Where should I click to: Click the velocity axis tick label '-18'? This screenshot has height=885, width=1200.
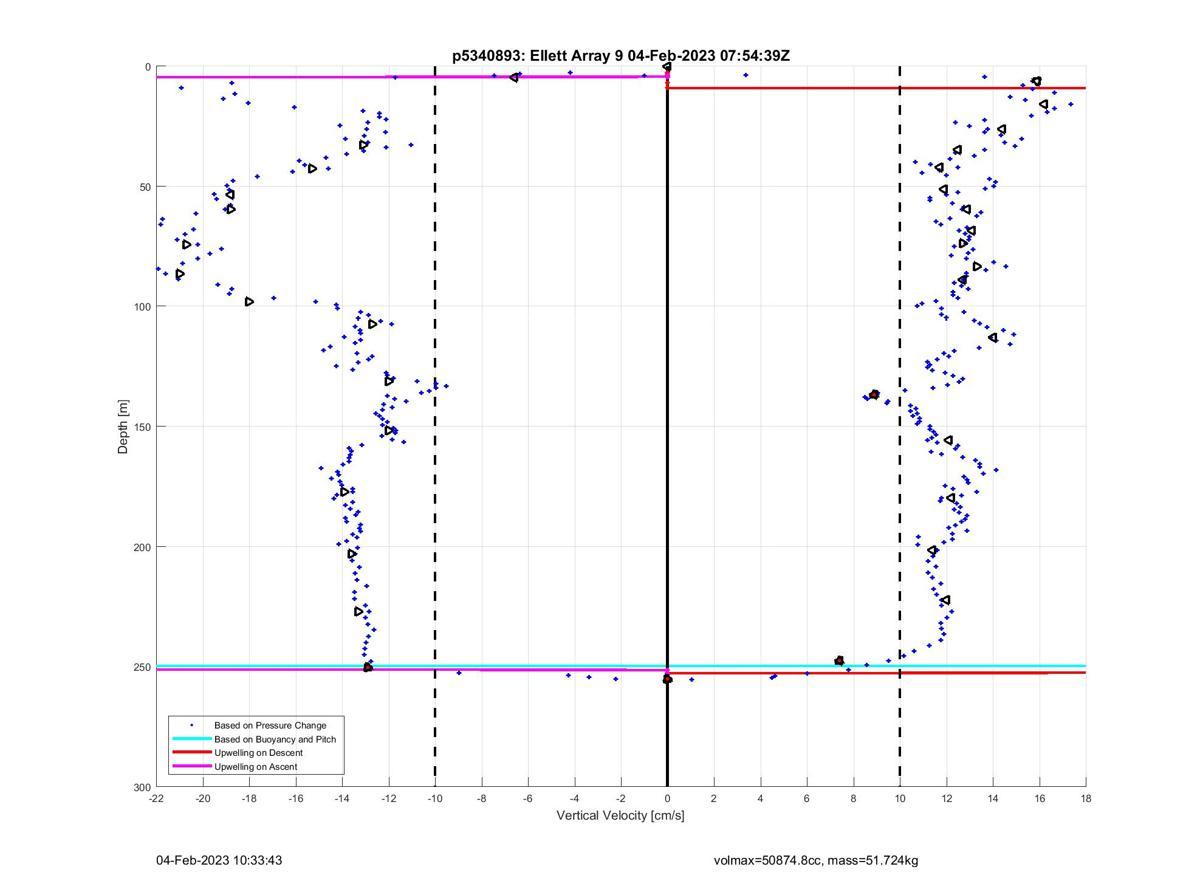click(x=249, y=798)
